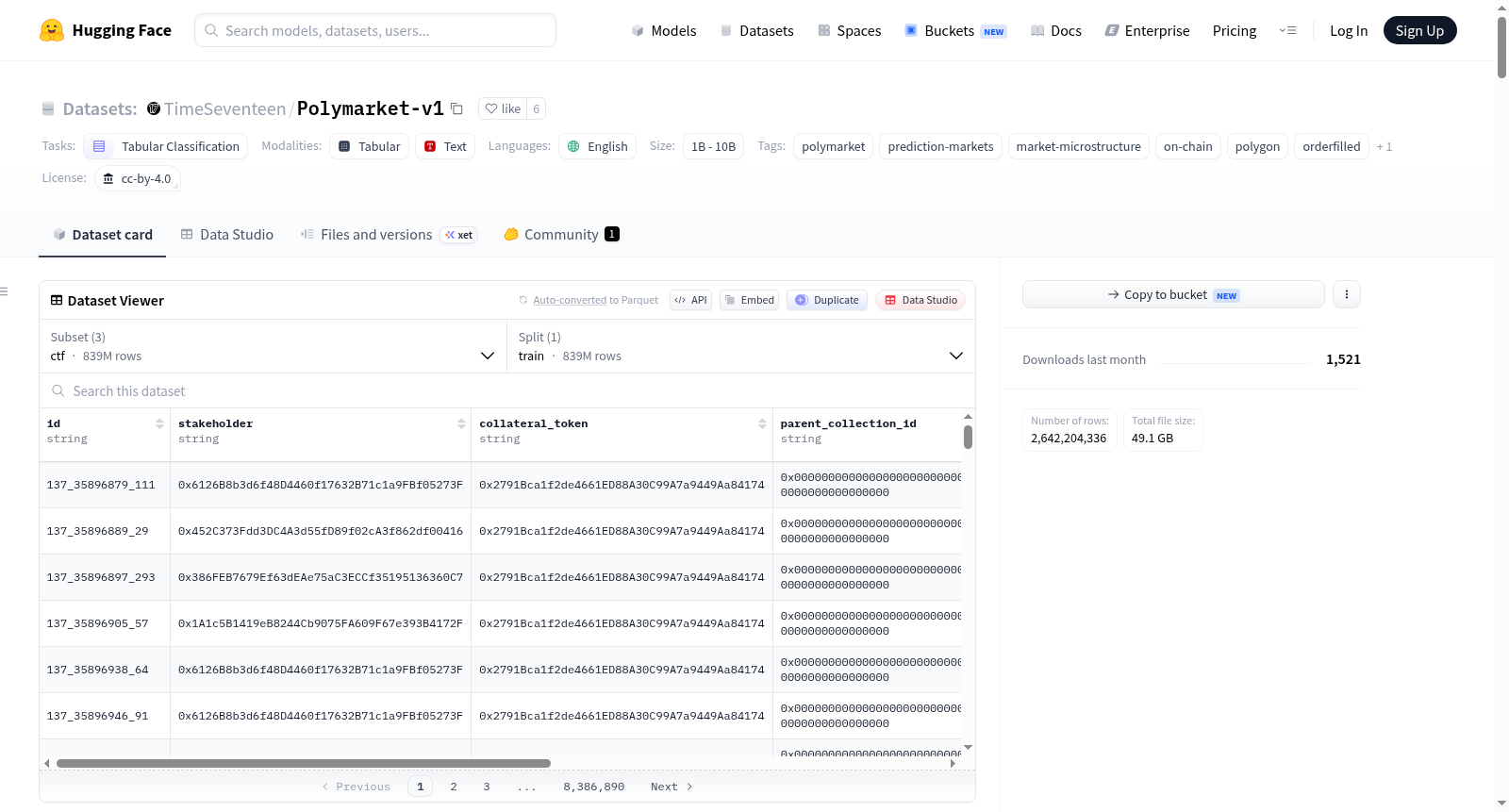Click the market-microstructure tag

pos(1078,146)
